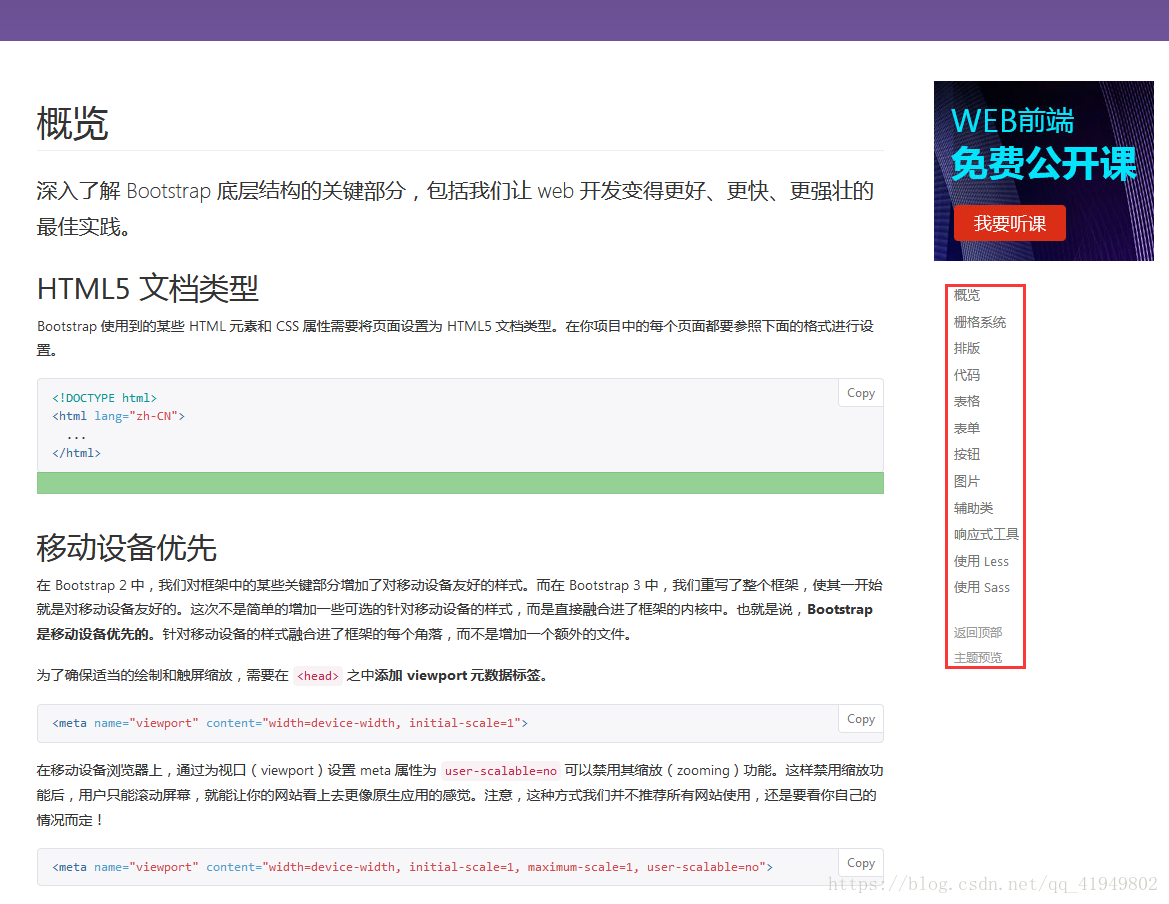This screenshot has width=1169, height=904.
Task: Click the 表单 sidebar entry
Action: pos(966,427)
